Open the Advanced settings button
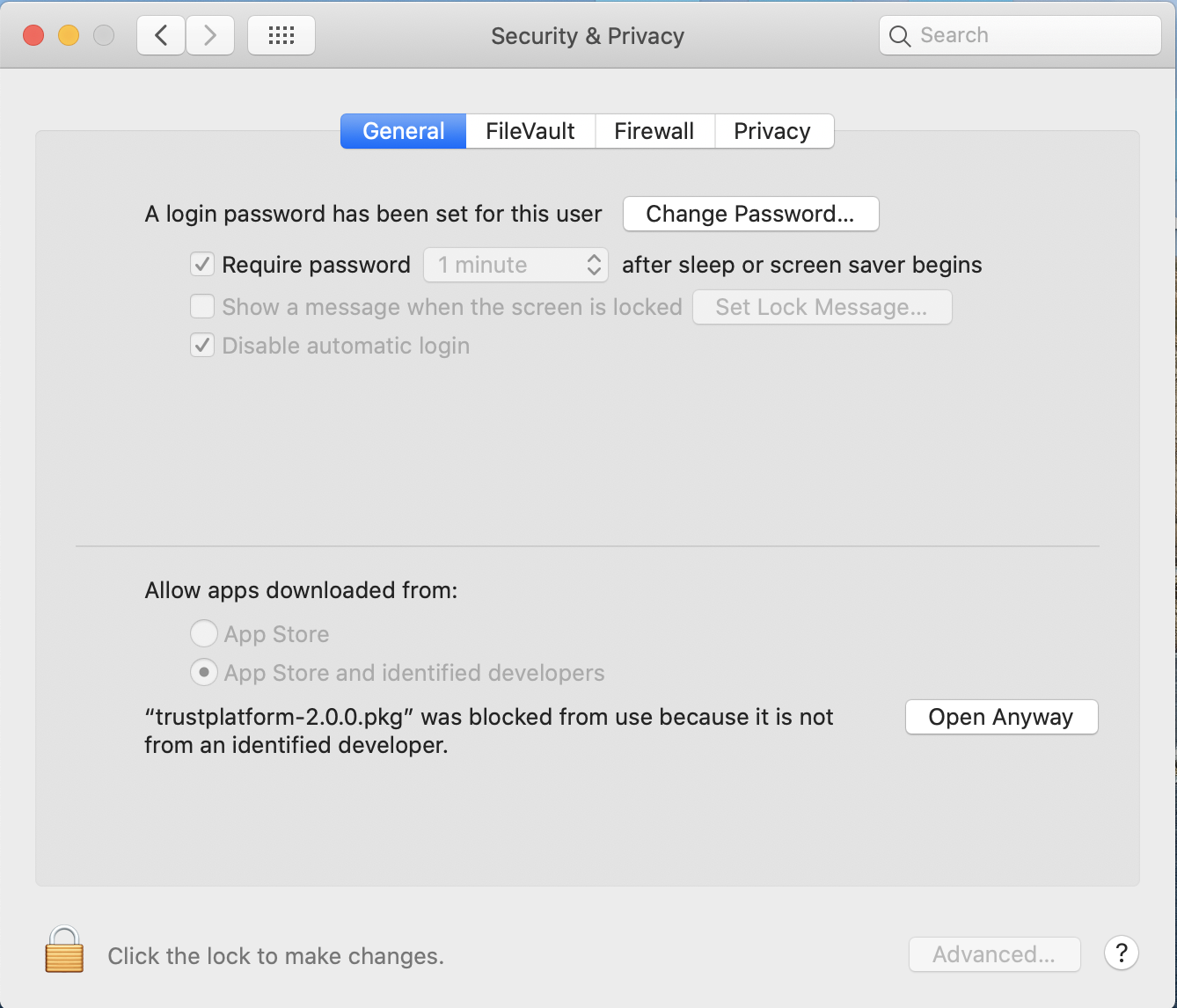This screenshot has width=1177, height=1008. coord(994,954)
